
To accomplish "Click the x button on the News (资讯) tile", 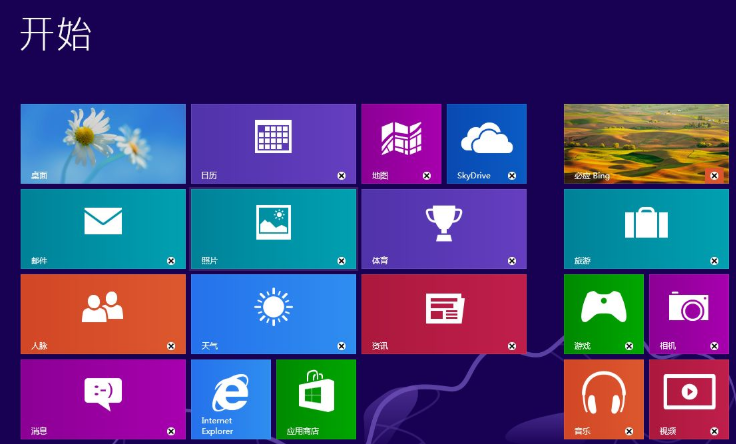I will tap(512, 346).
